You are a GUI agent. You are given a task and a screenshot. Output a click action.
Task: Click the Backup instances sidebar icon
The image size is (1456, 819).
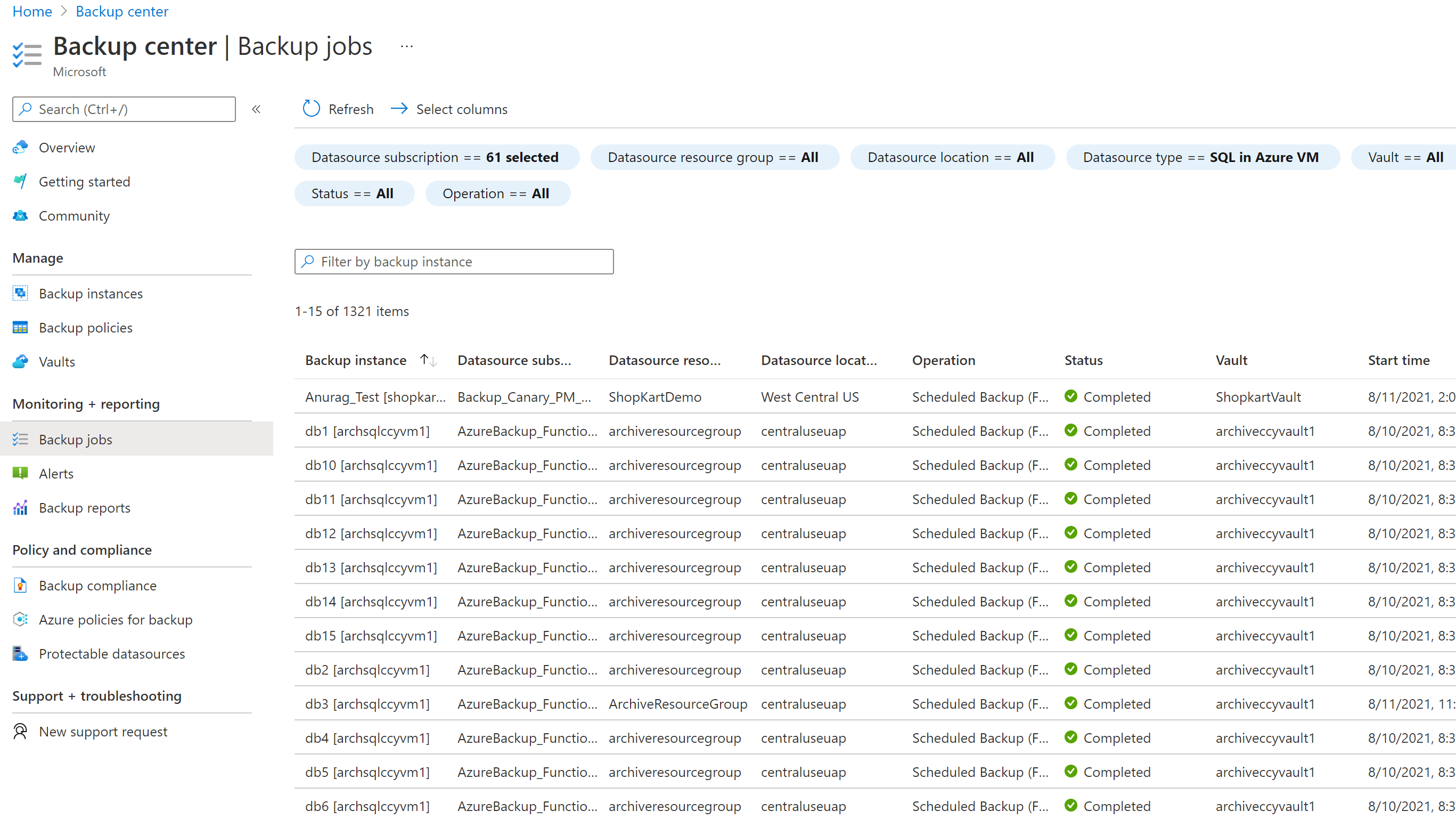click(20, 293)
